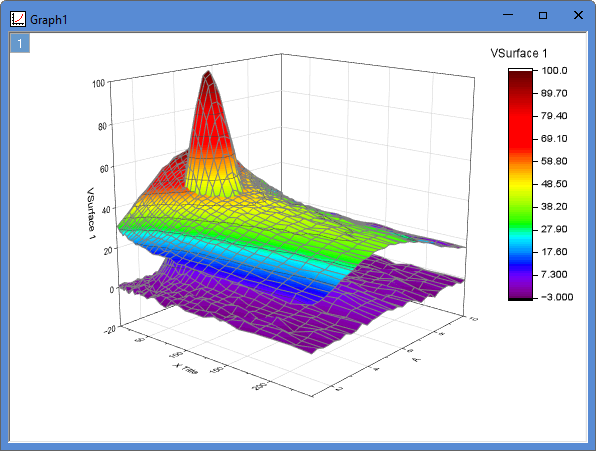Click the Z axis tick label 40
This screenshot has height=451, width=596.
point(106,210)
